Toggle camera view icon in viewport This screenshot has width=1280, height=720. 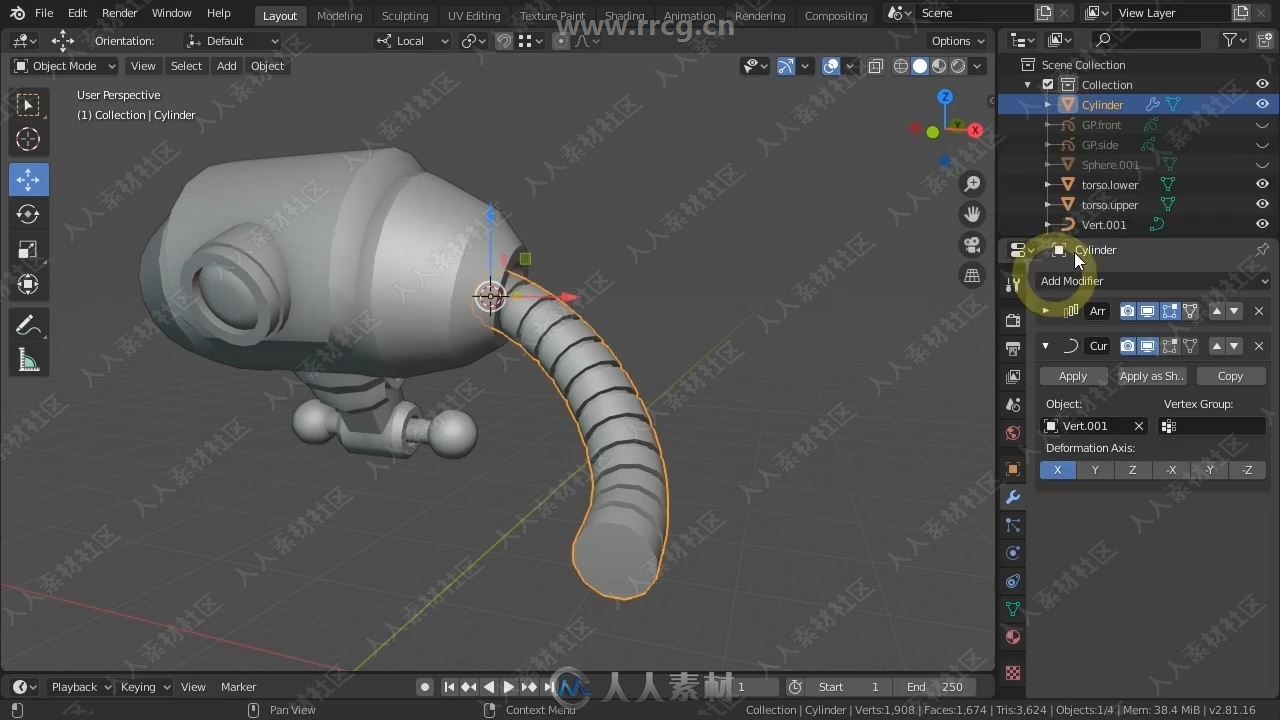click(972, 245)
